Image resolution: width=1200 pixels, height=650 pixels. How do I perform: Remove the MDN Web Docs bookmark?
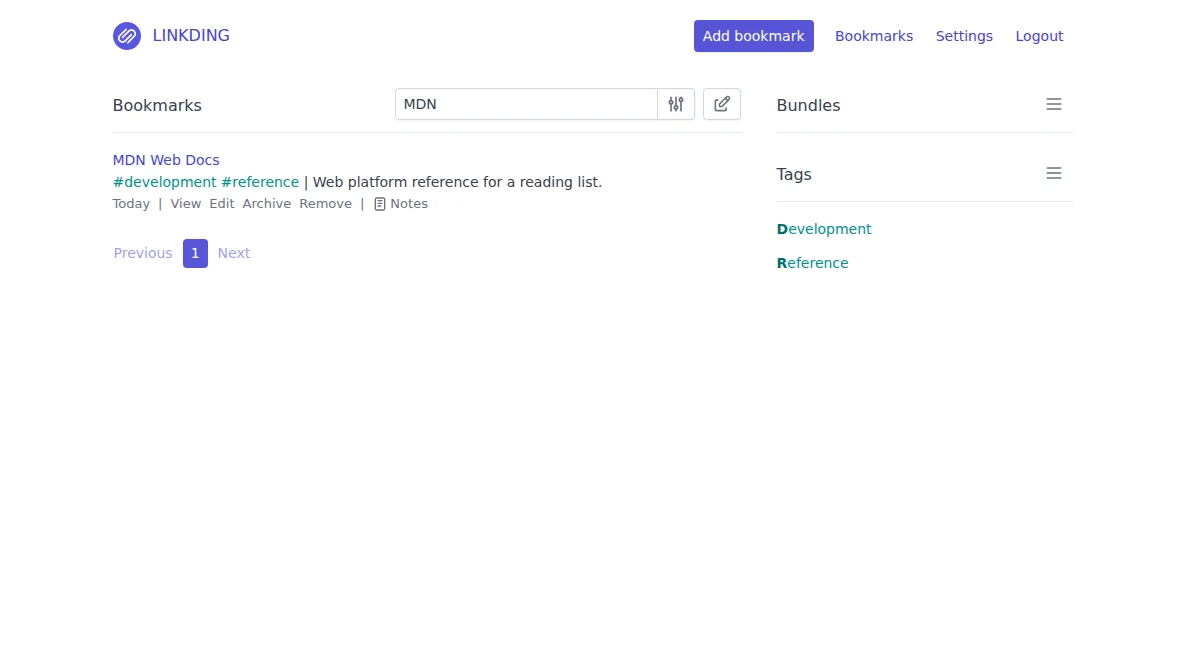tap(326, 204)
